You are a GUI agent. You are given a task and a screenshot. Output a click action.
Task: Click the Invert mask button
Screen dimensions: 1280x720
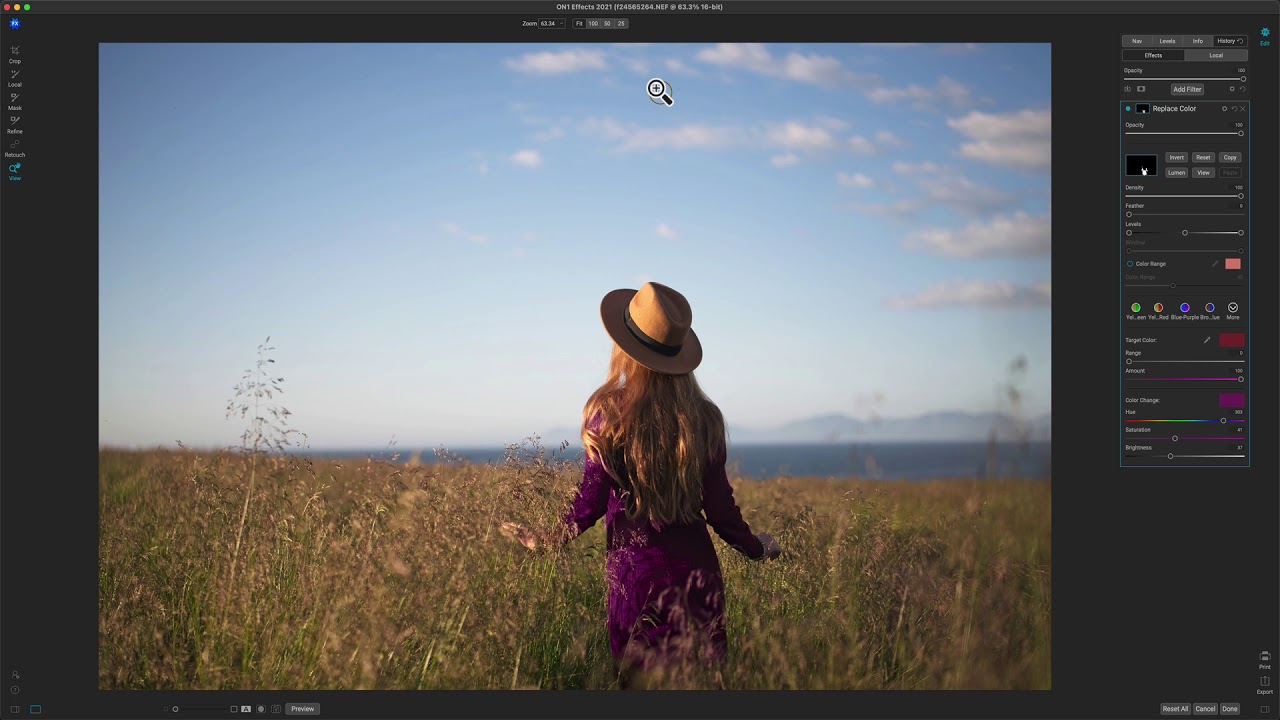(x=1176, y=157)
